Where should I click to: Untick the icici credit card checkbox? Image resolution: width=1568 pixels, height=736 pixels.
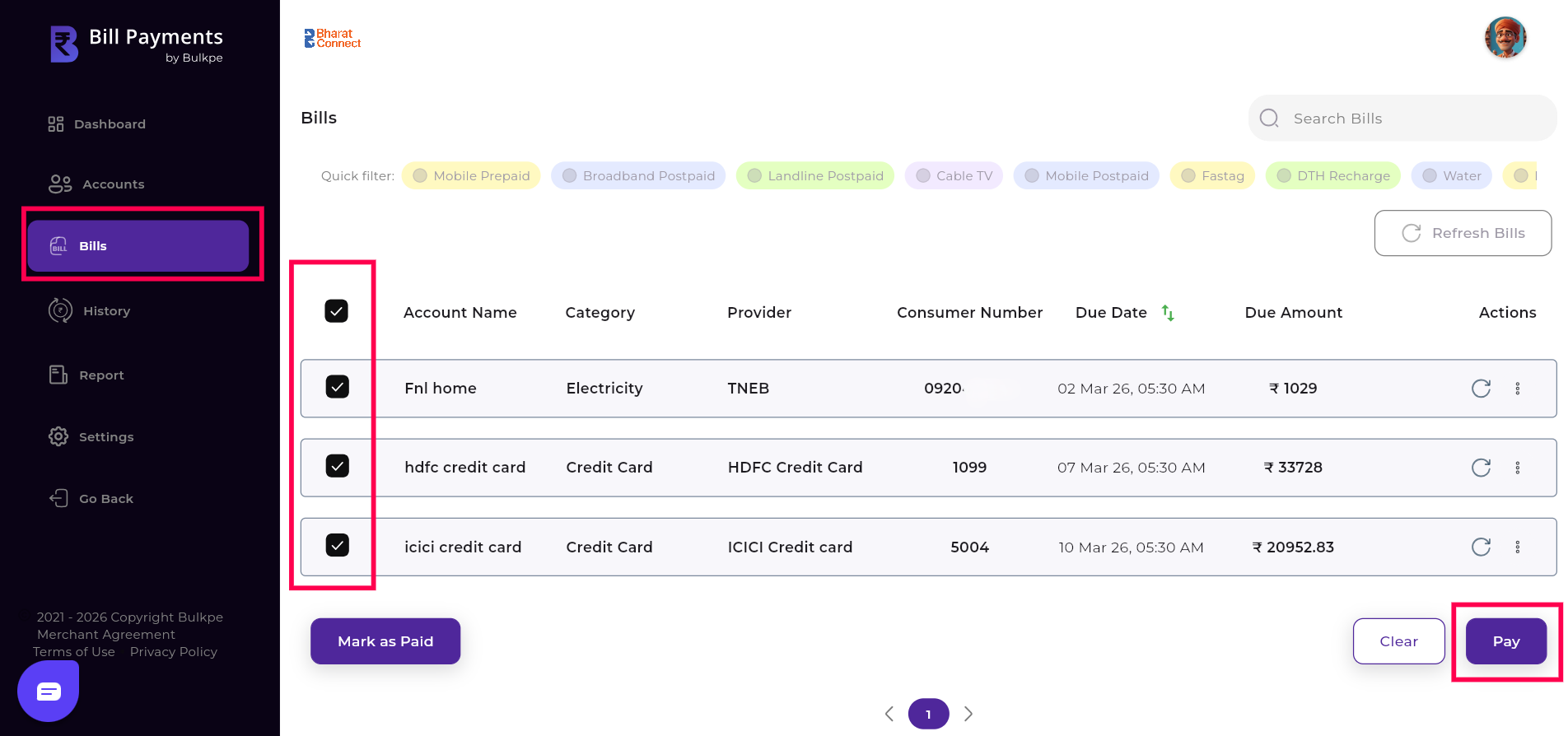pyautogui.click(x=337, y=546)
